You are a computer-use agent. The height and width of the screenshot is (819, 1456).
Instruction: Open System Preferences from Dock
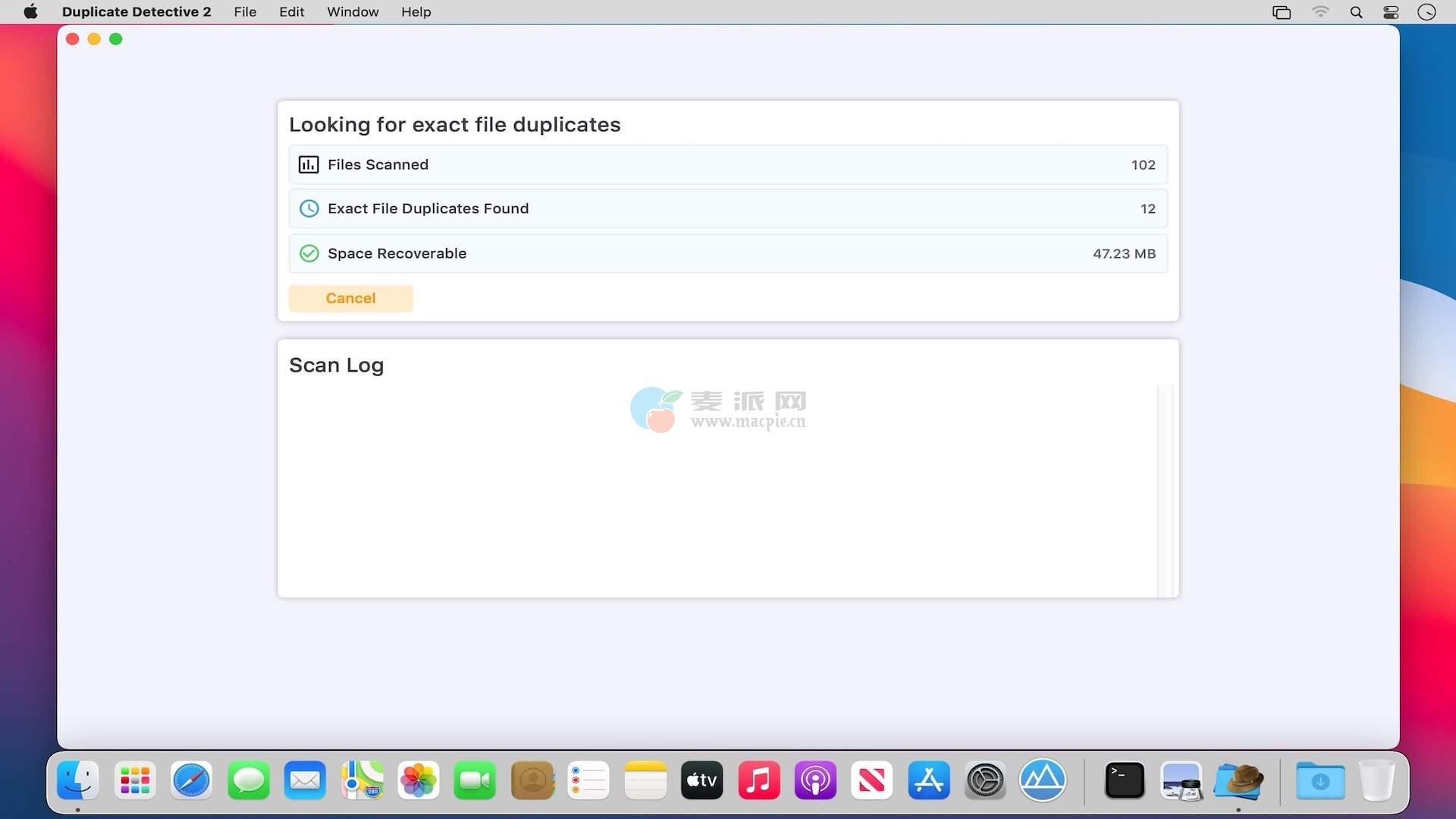(985, 781)
